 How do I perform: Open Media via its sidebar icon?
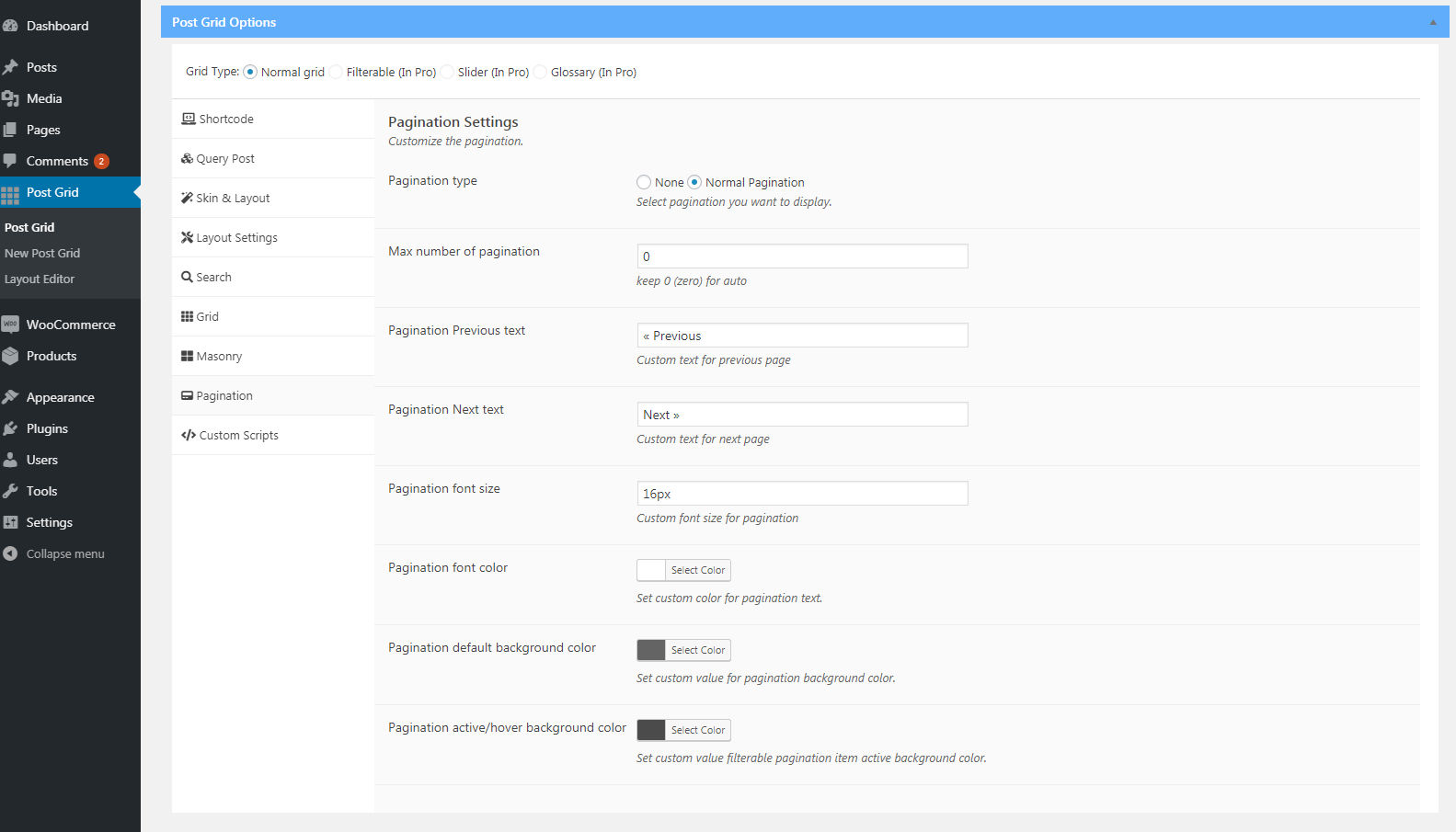coord(11,98)
